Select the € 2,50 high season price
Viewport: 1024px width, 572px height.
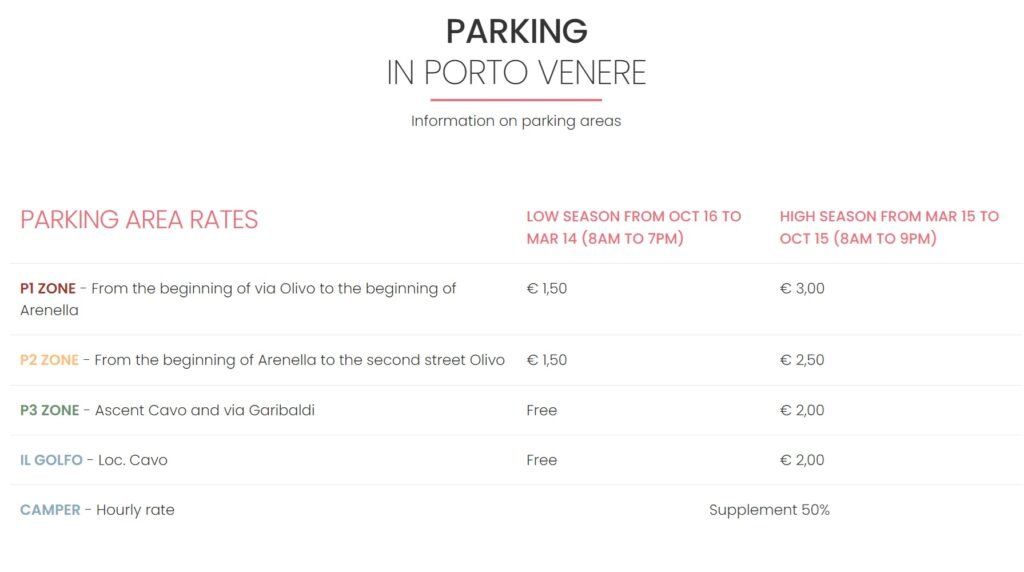click(x=802, y=360)
